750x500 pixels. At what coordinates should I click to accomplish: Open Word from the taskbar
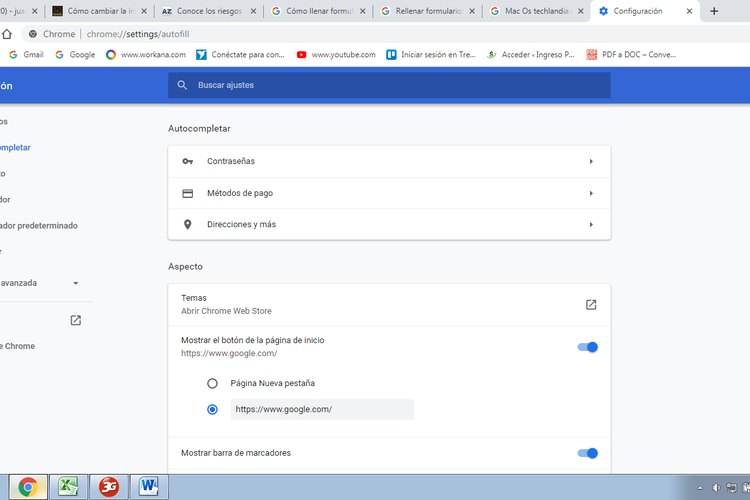149,487
